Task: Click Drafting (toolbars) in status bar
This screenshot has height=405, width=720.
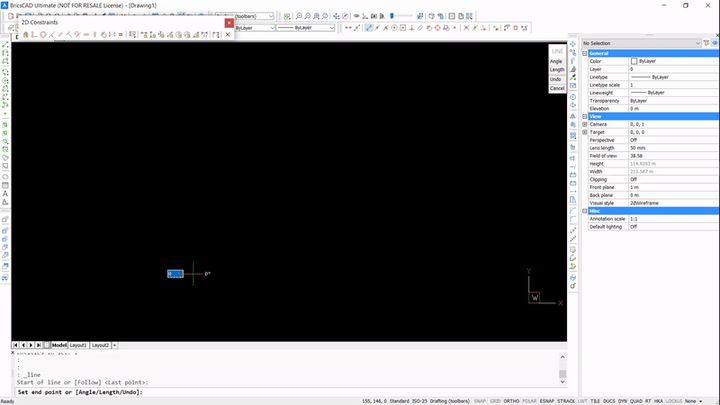Action: (450, 401)
